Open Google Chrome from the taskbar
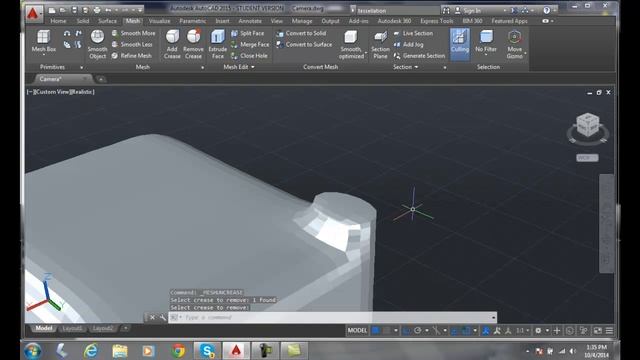The width and height of the screenshot is (640, 360). click(x=178, y=350)
